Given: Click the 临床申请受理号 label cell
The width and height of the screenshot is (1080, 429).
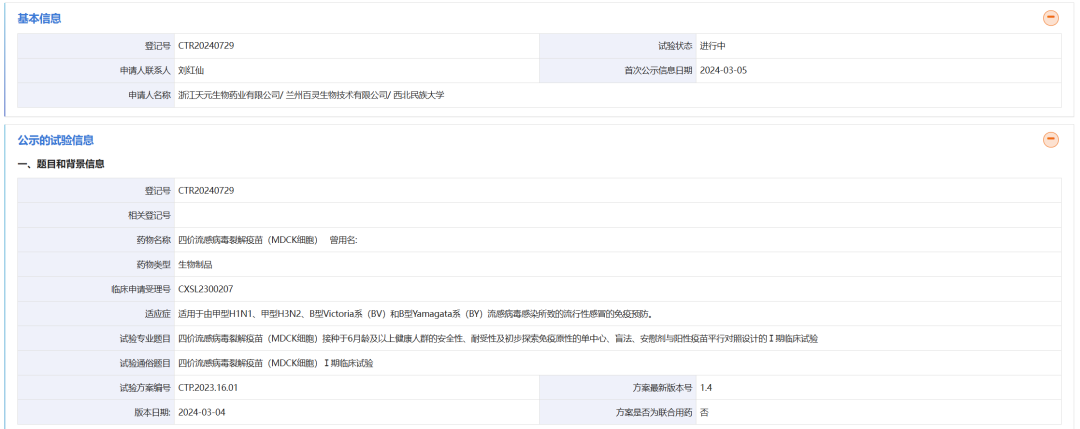Looking at the screenshot, I should tap(96, 289).
